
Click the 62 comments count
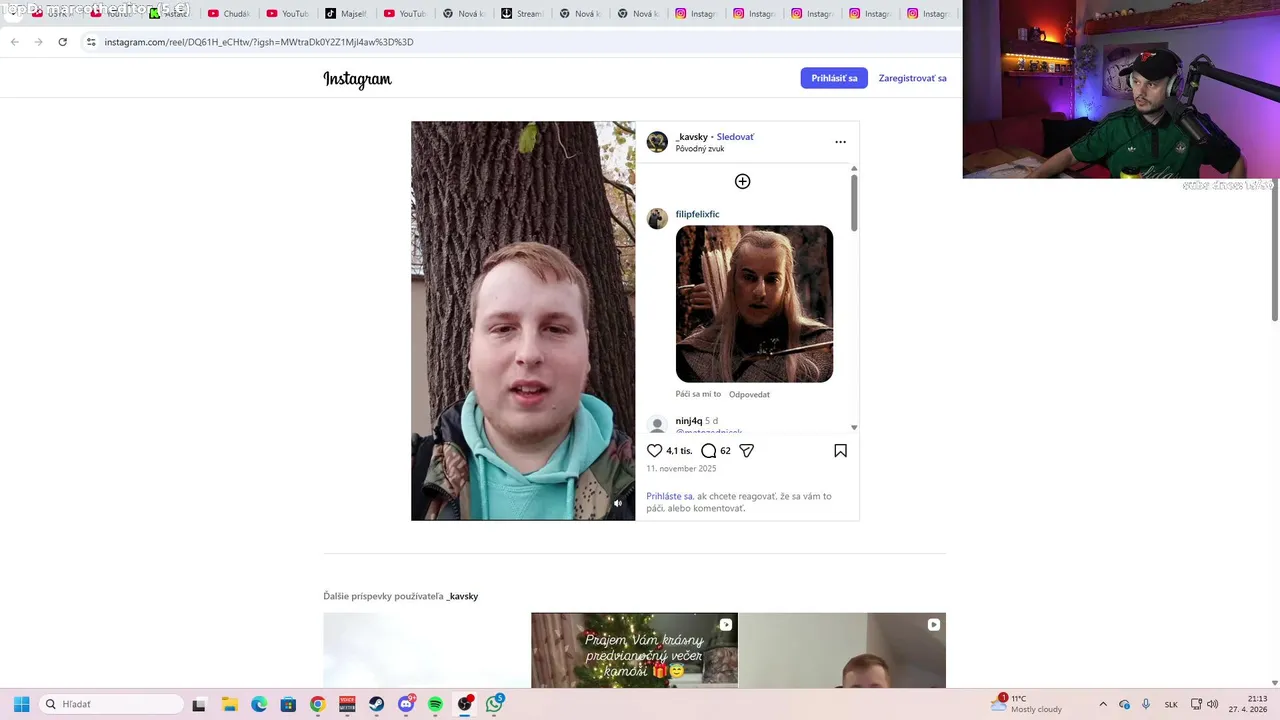click(725, 451)
